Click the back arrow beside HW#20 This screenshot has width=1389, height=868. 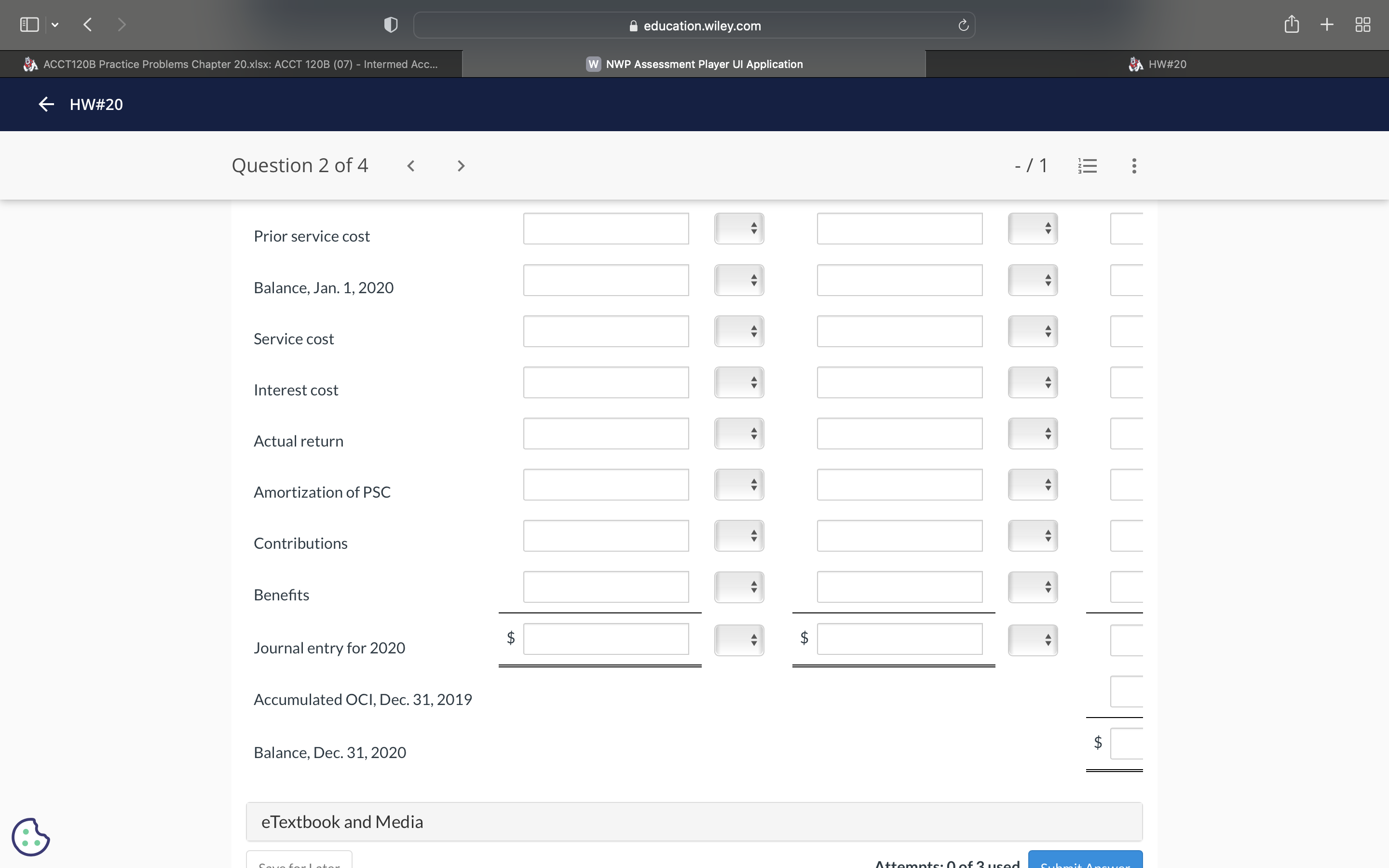click(46, 104)
